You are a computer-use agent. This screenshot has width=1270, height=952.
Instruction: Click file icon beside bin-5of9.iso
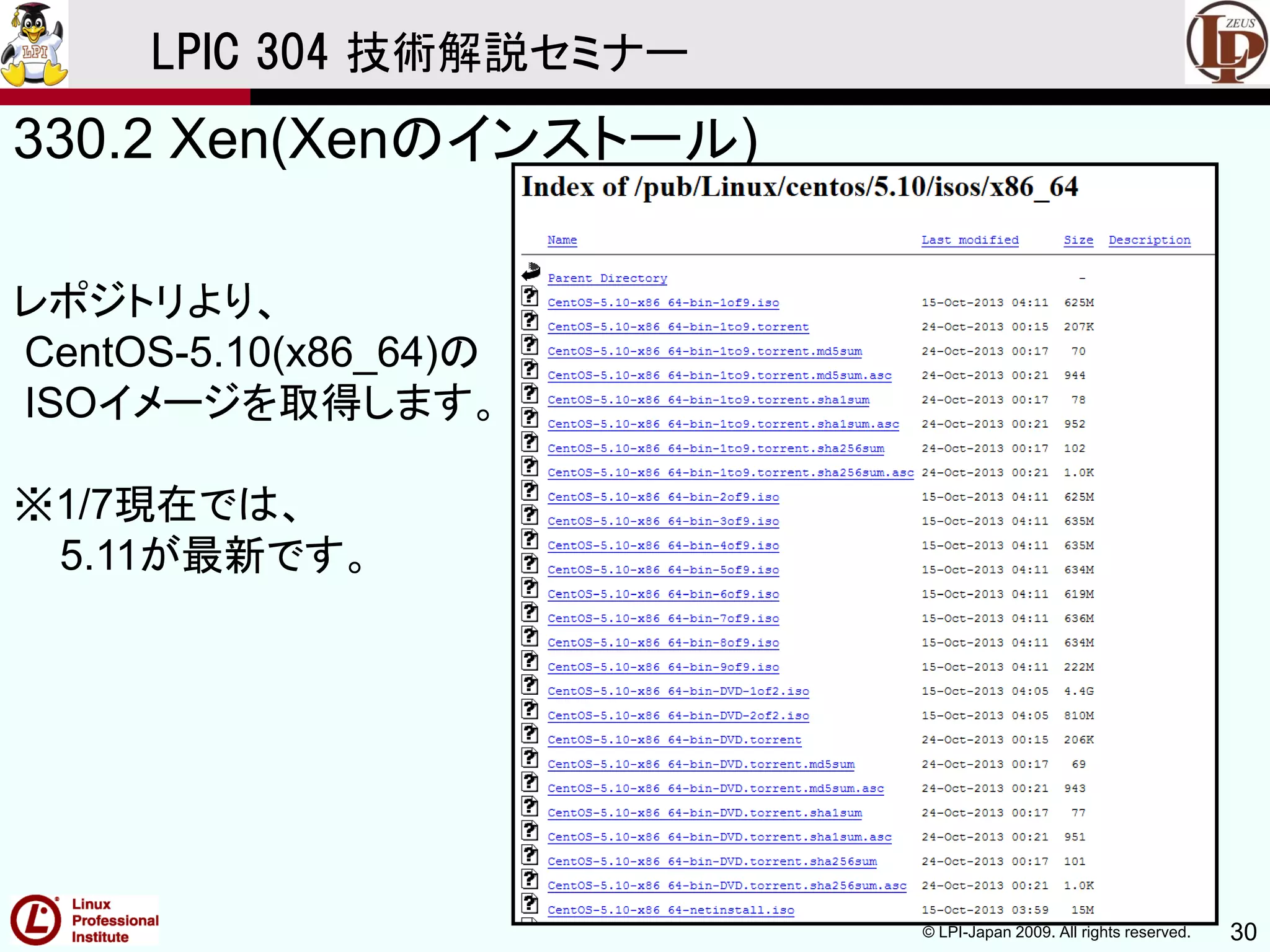[530, 563]
